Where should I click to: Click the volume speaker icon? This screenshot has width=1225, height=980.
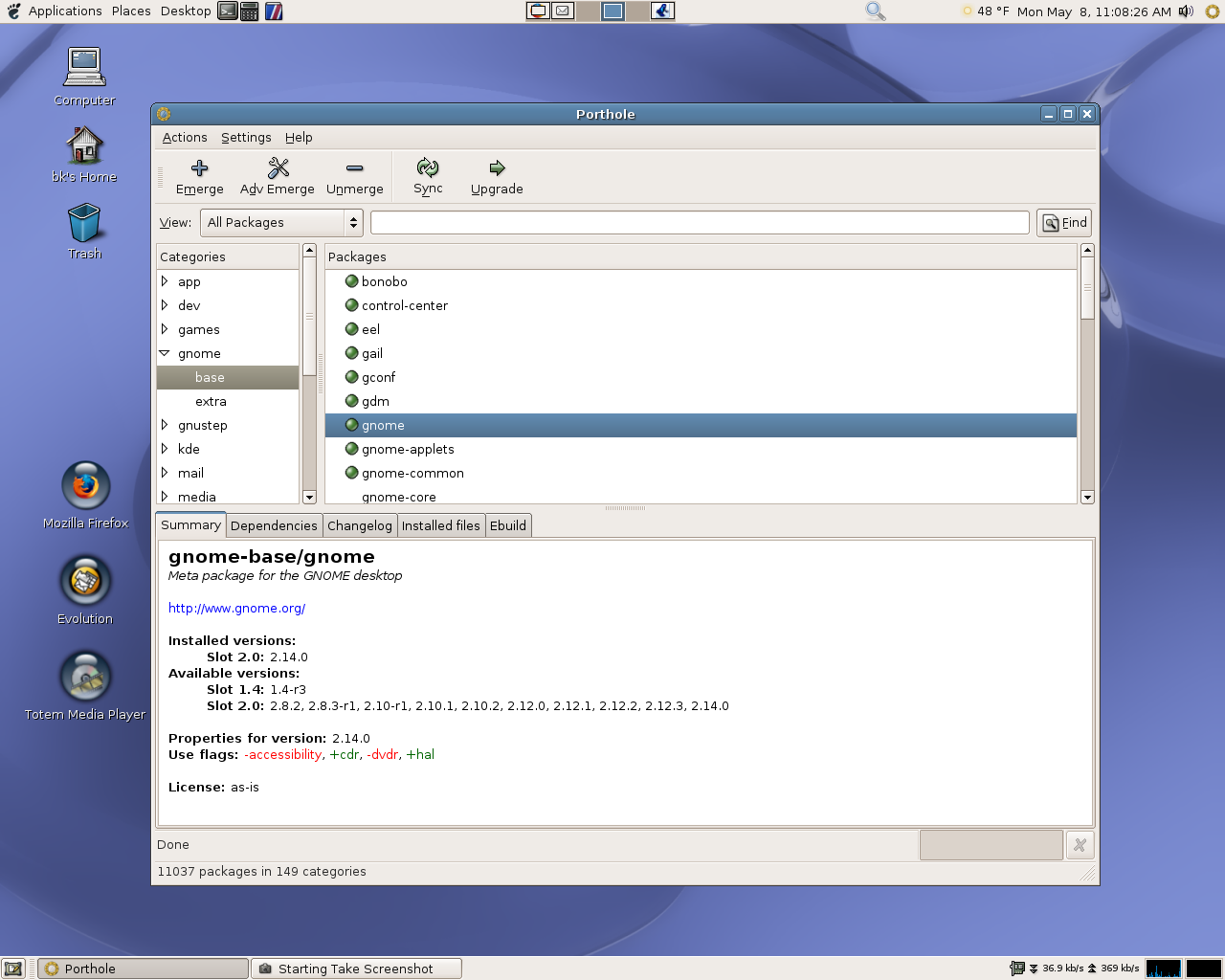coord(1186,11)
